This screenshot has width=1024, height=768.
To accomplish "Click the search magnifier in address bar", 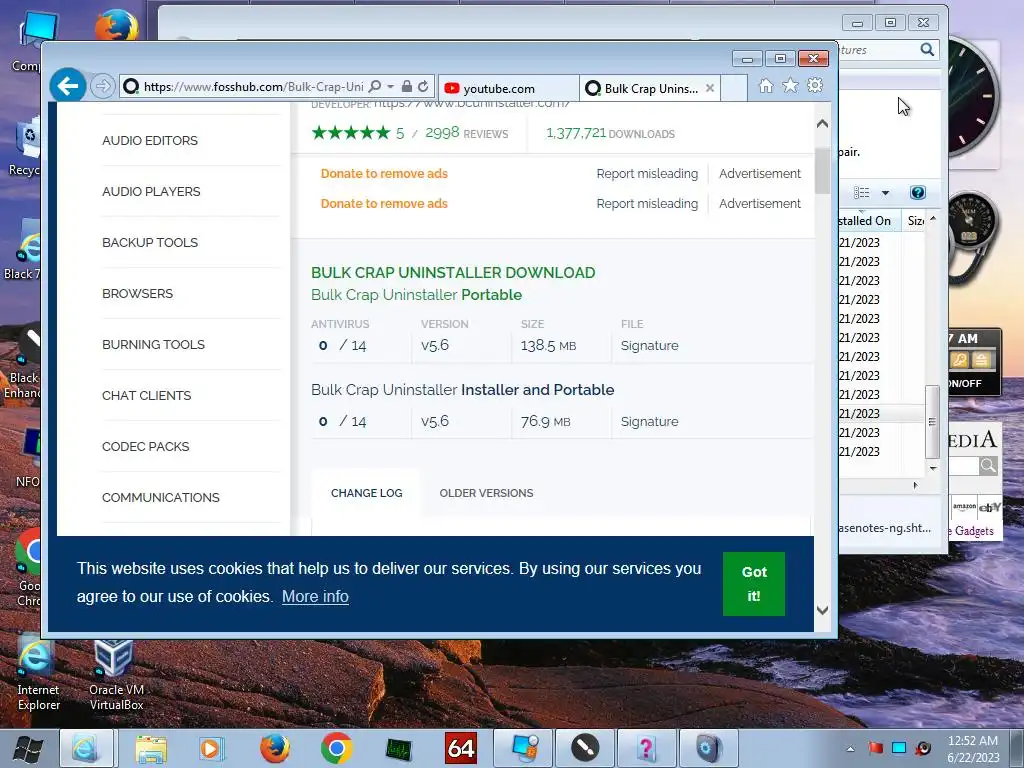I will coord(375,87).
